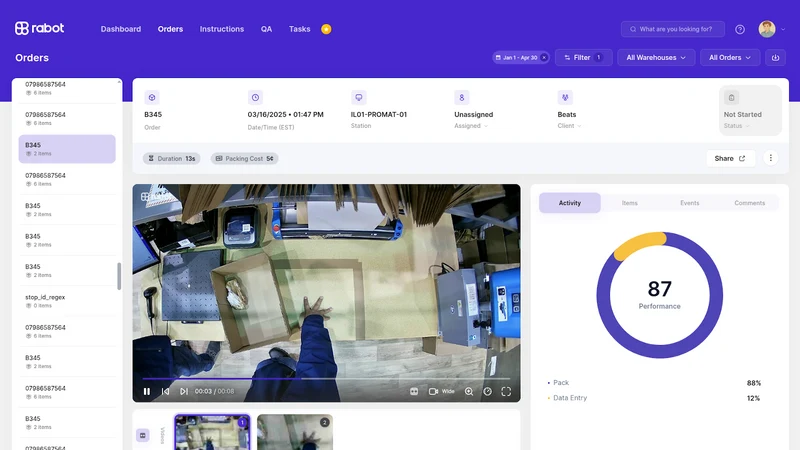This screenshot has height=450, width=800.
Task: Skip to previous video clip
Action: click(165, 391)
